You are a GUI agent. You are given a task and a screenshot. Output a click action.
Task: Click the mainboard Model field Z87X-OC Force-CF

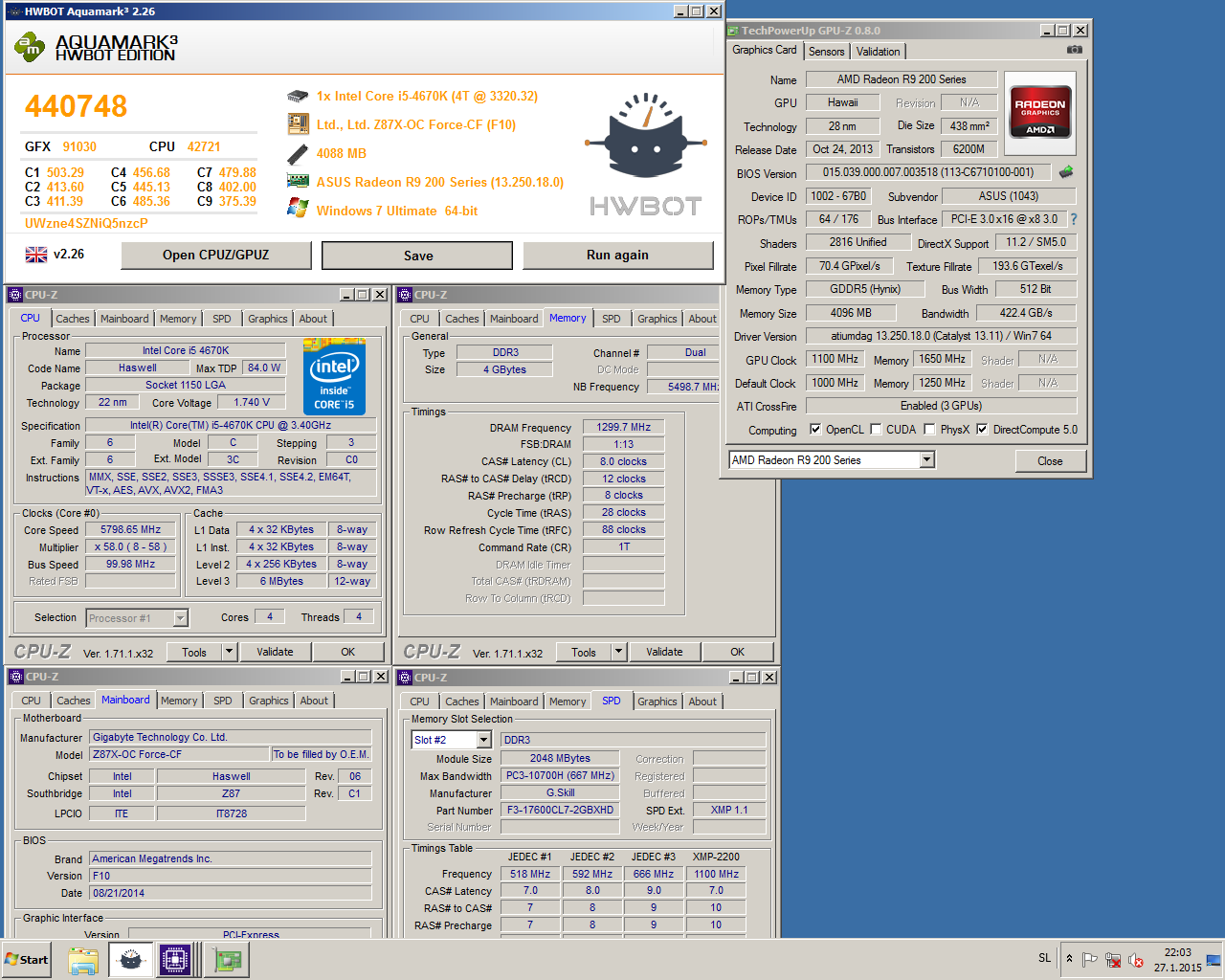click(x=180, y=754)
